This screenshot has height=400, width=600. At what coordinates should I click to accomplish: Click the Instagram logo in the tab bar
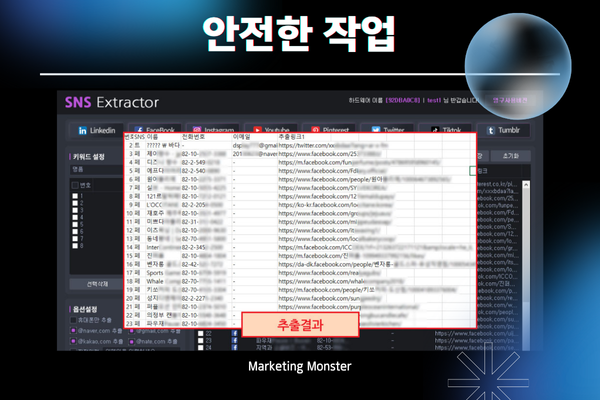tap(197, 129)
